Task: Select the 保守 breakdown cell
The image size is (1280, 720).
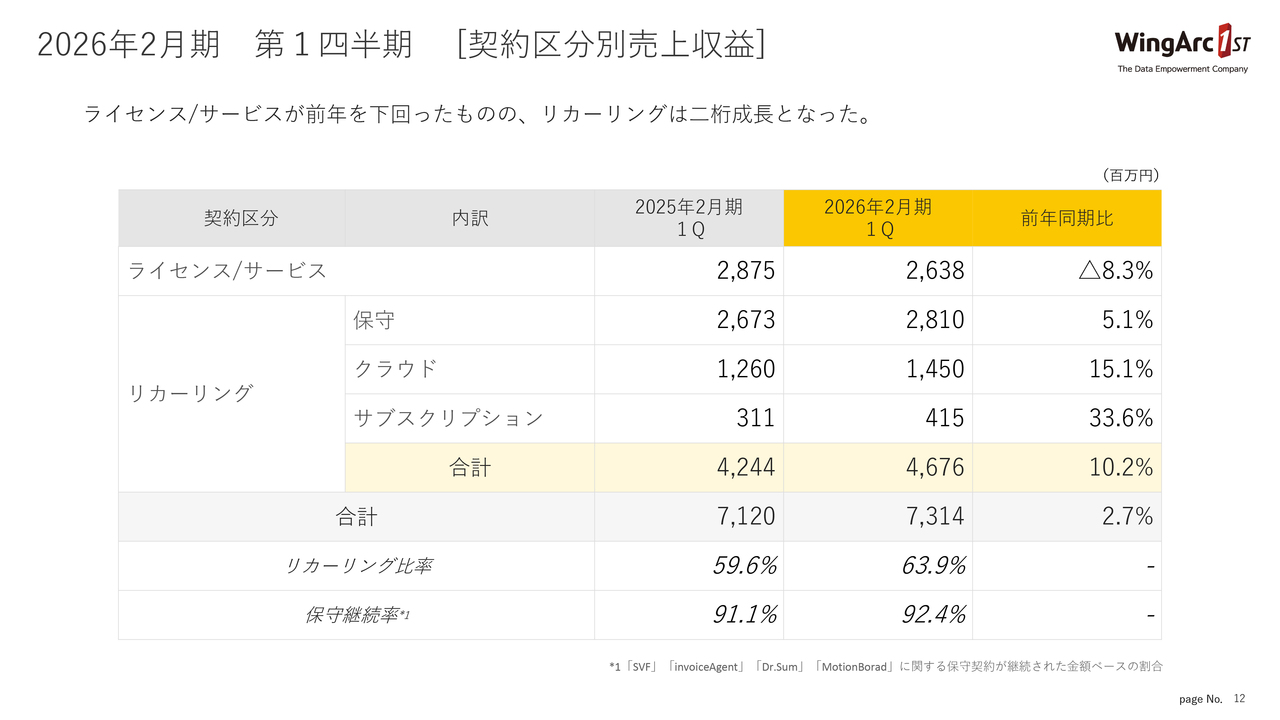Action: [x=470, y=320]
